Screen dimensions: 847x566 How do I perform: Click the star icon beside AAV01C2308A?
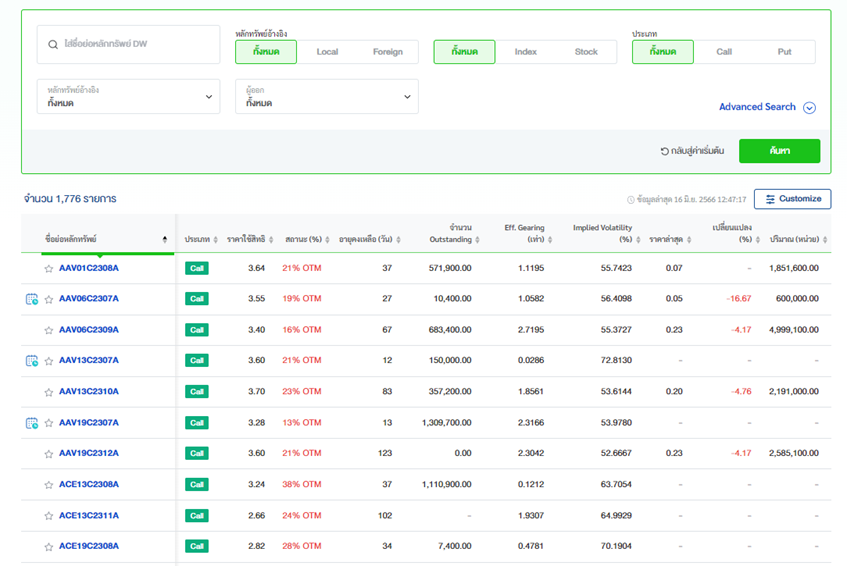48,268
